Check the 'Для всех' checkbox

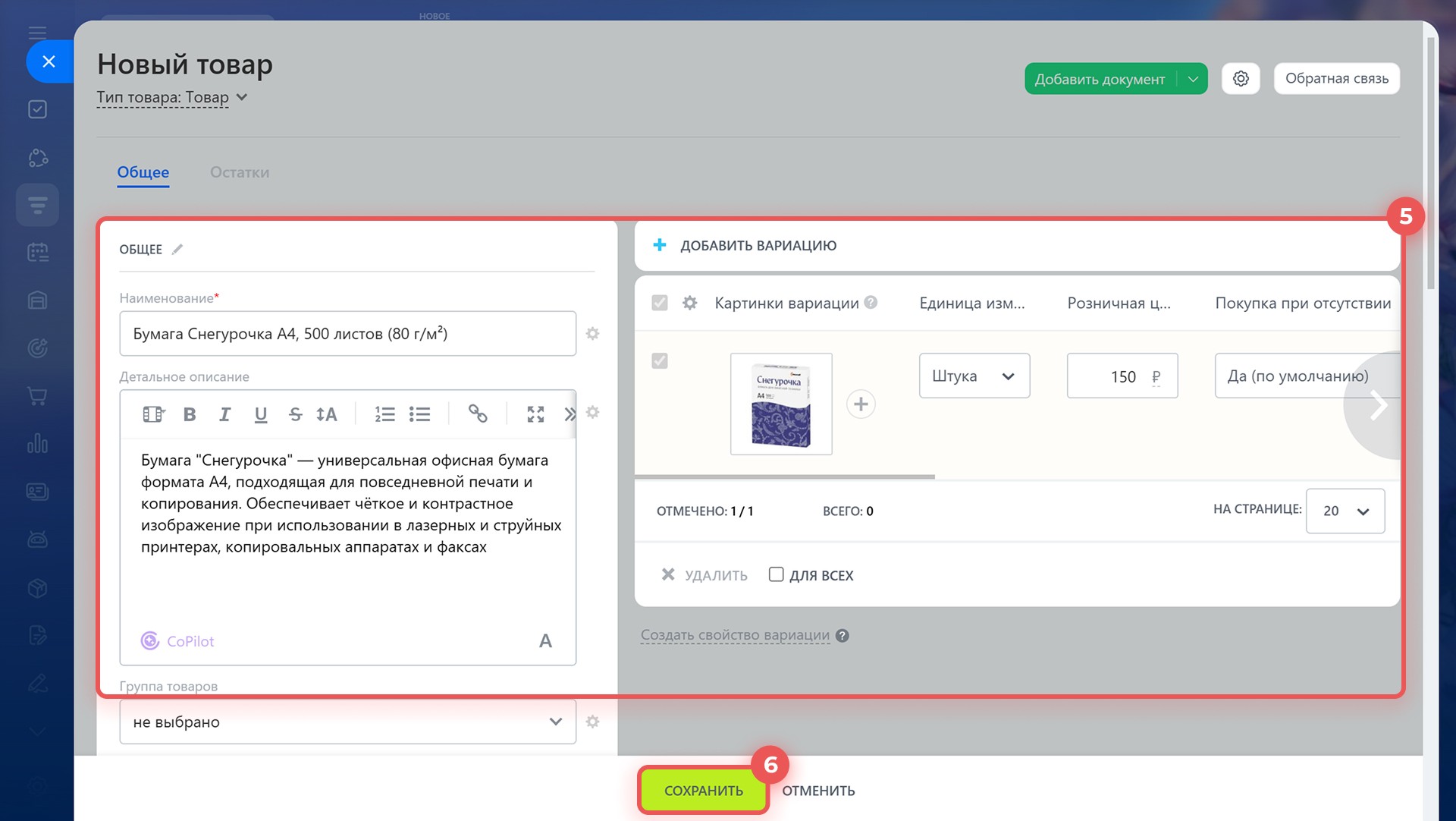[x=776, y=574]
